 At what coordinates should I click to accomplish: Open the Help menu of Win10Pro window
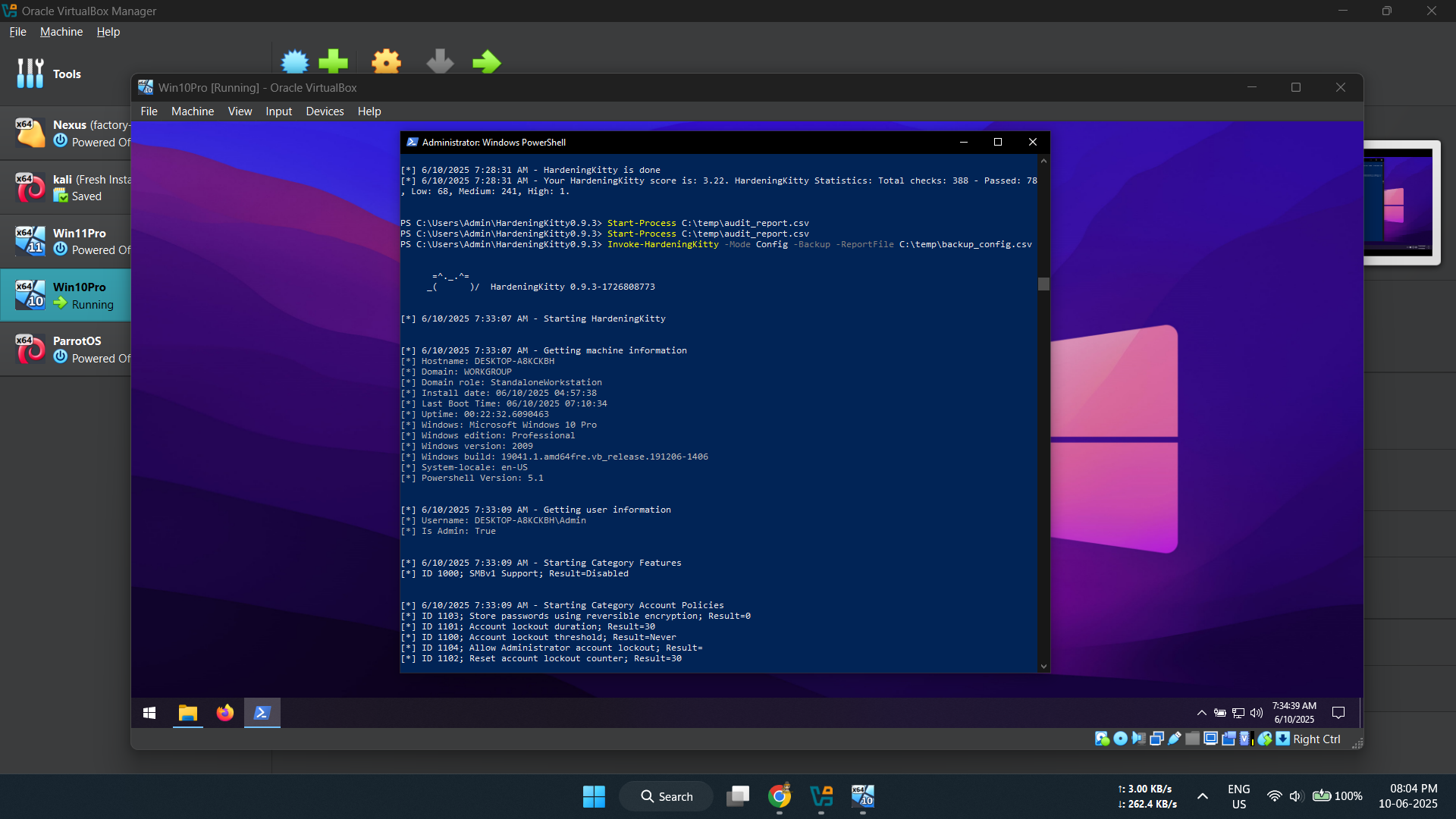[369, 111]
